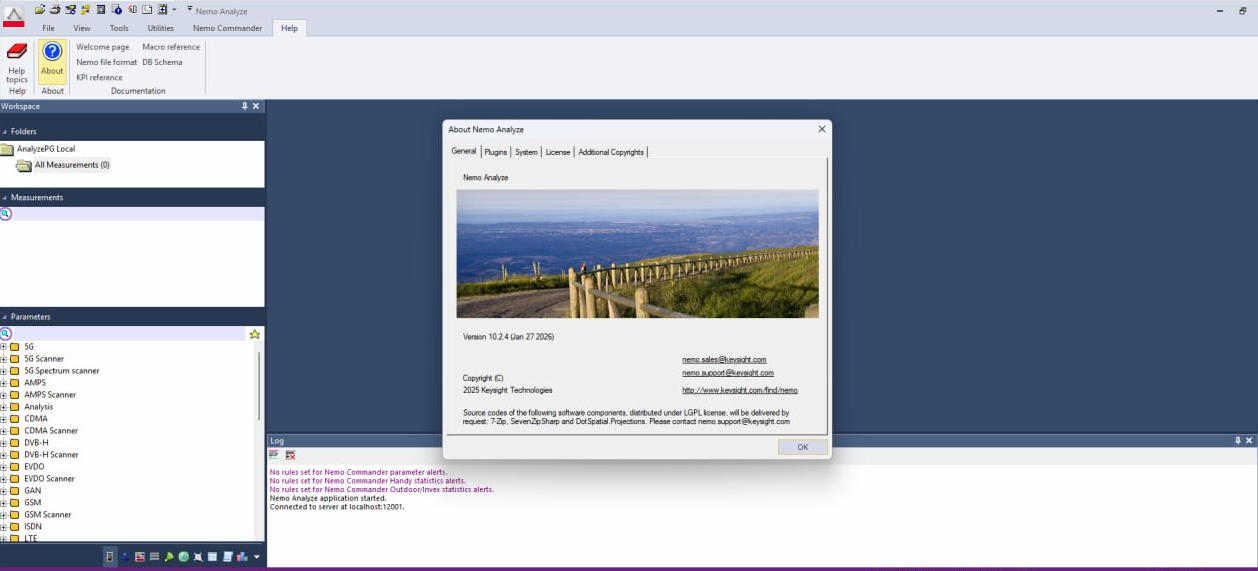The height and width of the screenshot is (571, 1258).
Task: Click the table grid icon in Workspace bottom toolbar
Action: (213, 557)
